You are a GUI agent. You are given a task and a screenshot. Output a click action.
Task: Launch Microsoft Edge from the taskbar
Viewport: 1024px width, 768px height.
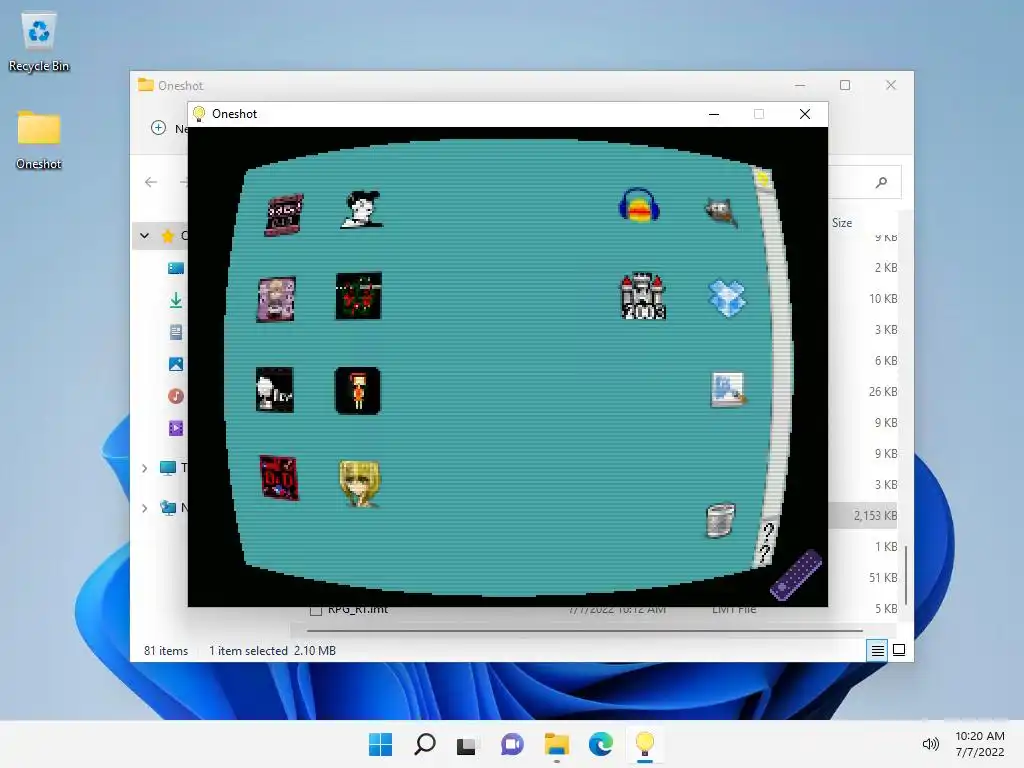[x=600, y=744]
